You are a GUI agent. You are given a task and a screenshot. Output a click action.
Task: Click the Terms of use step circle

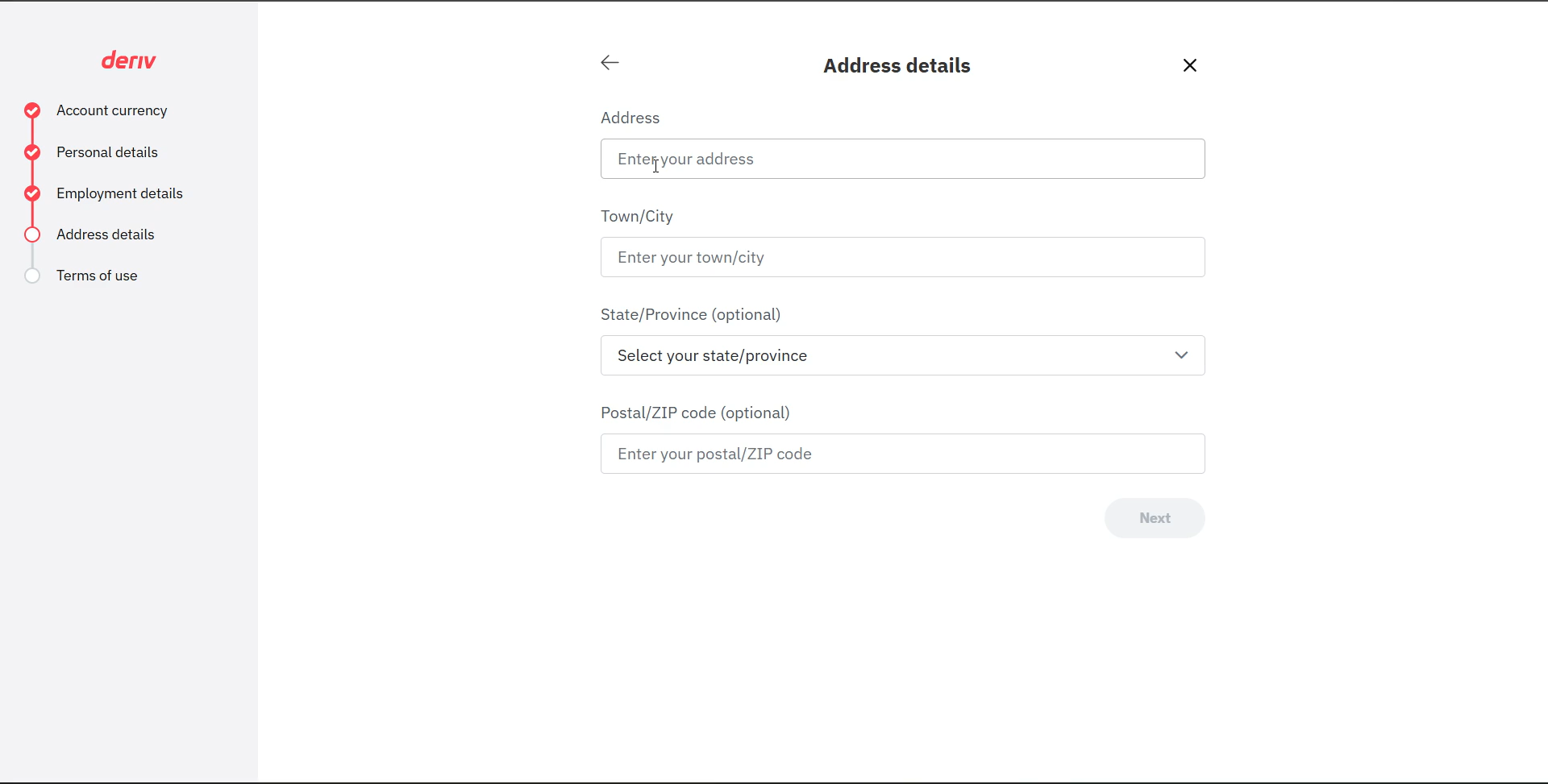coord(32,276)
